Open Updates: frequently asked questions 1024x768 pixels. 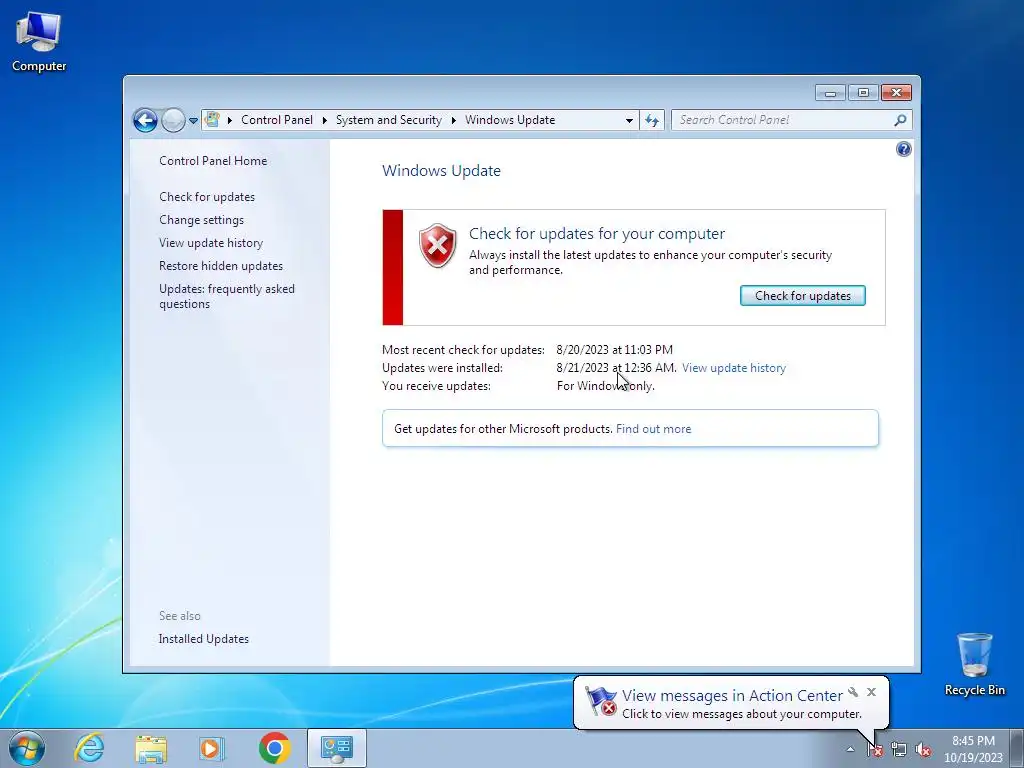[x=227, y=296]
